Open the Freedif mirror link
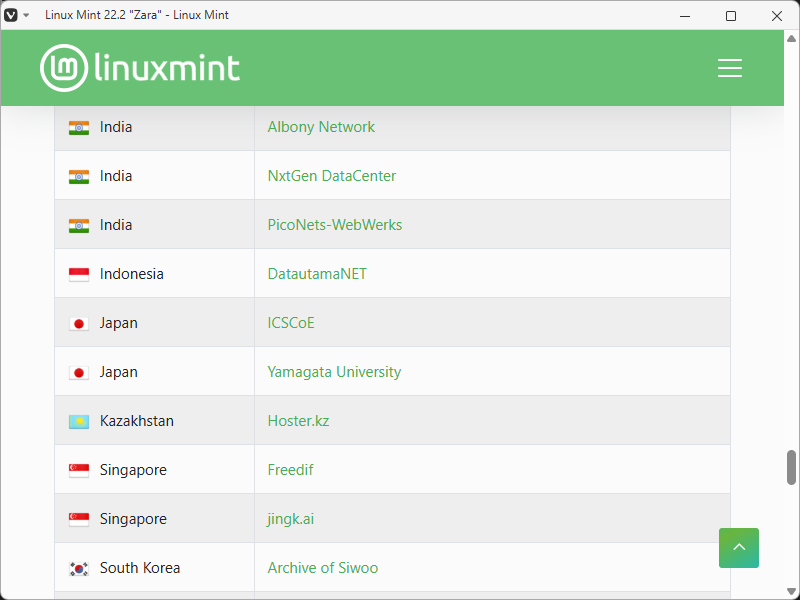The image size is (800, 600). pyautogui.click(x=290, y=470)
